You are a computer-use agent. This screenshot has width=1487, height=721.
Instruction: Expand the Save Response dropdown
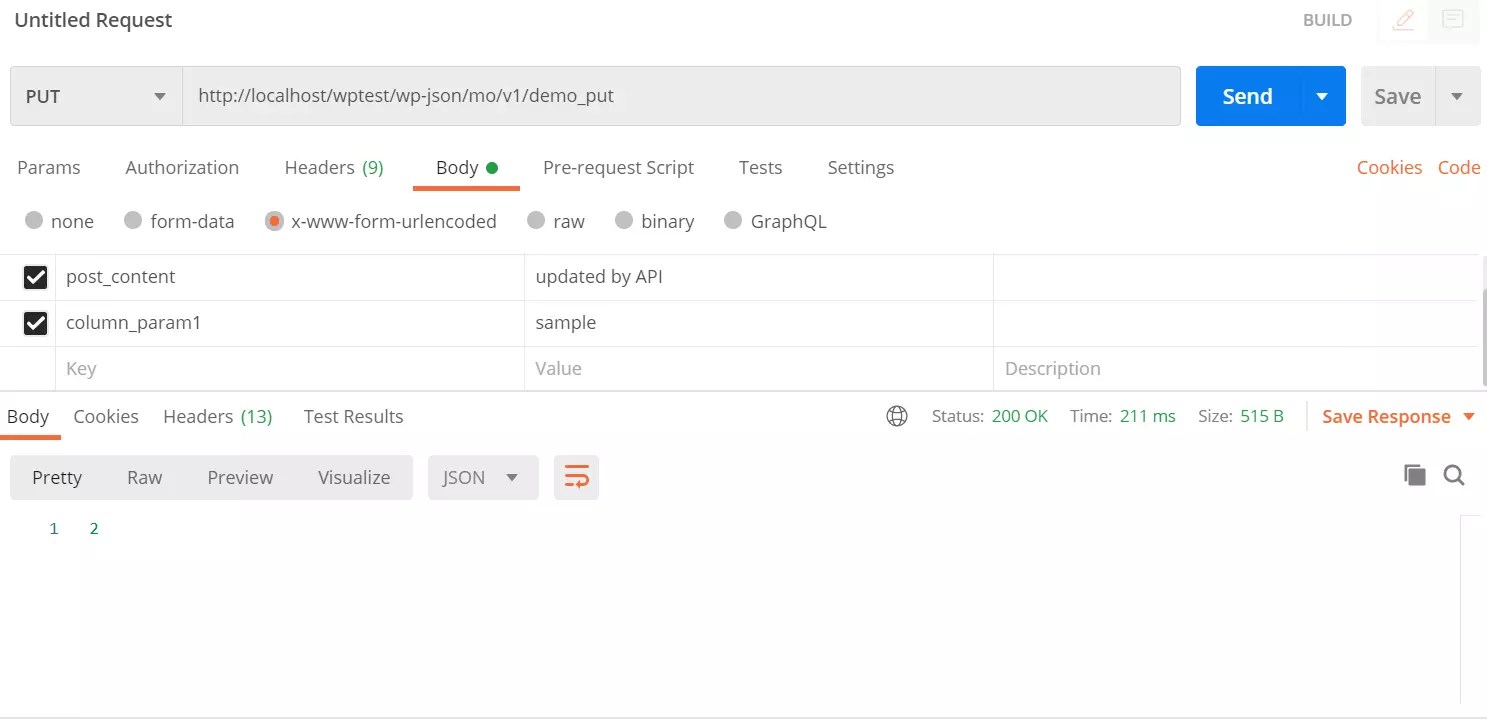1469,416
